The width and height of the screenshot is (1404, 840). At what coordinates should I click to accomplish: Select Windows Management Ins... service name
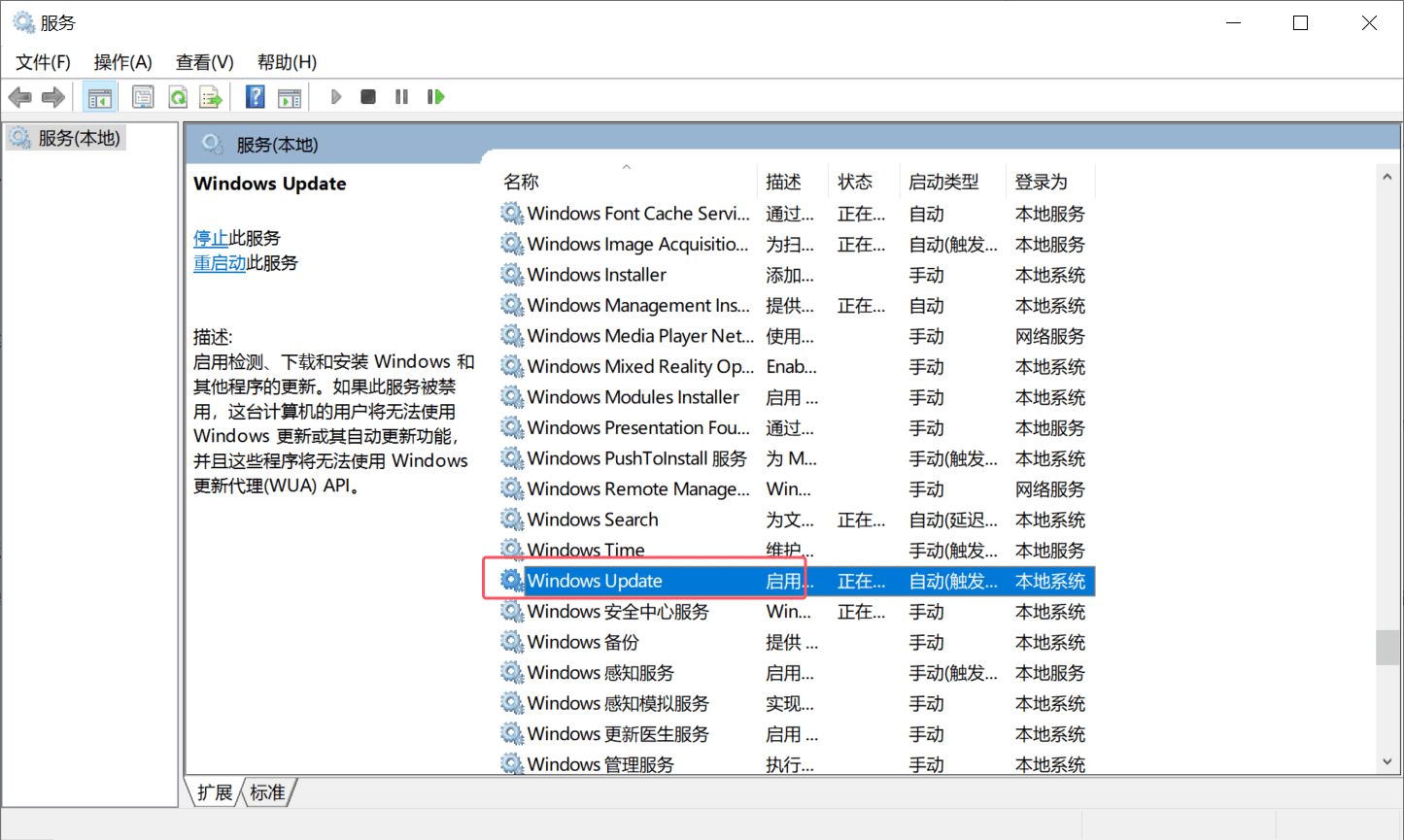pyautogui.click(x=638, y=306)
